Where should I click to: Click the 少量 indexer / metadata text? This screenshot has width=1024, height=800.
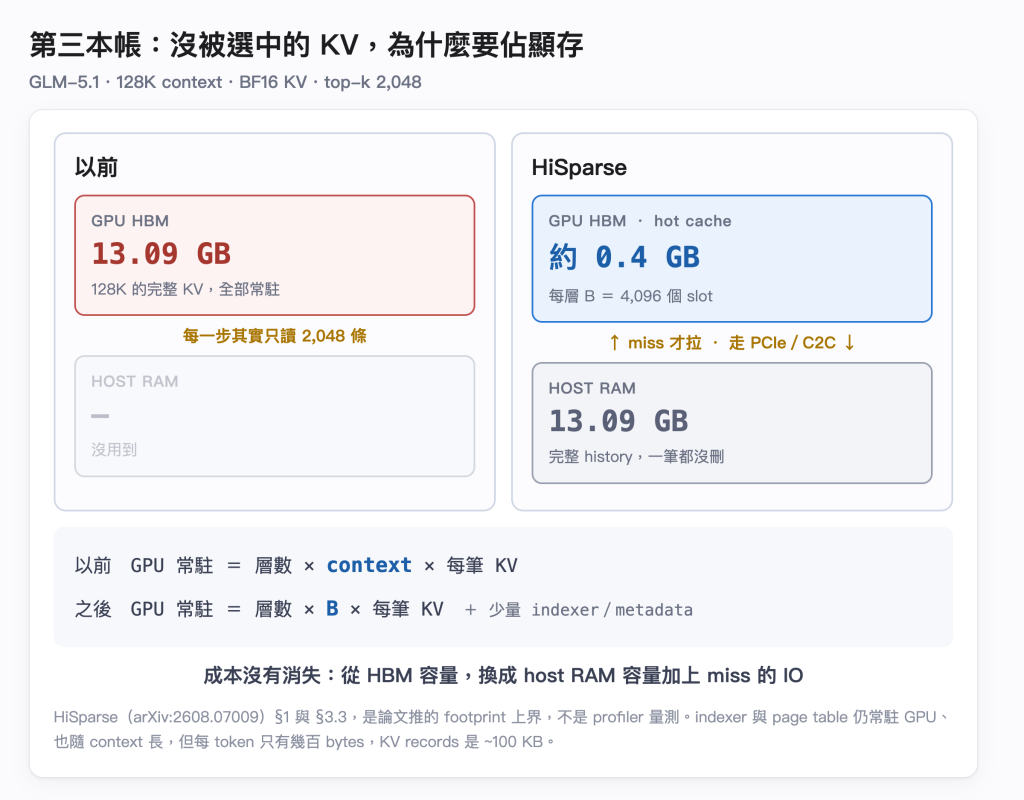pyautogui.click(x=590, y=610)
